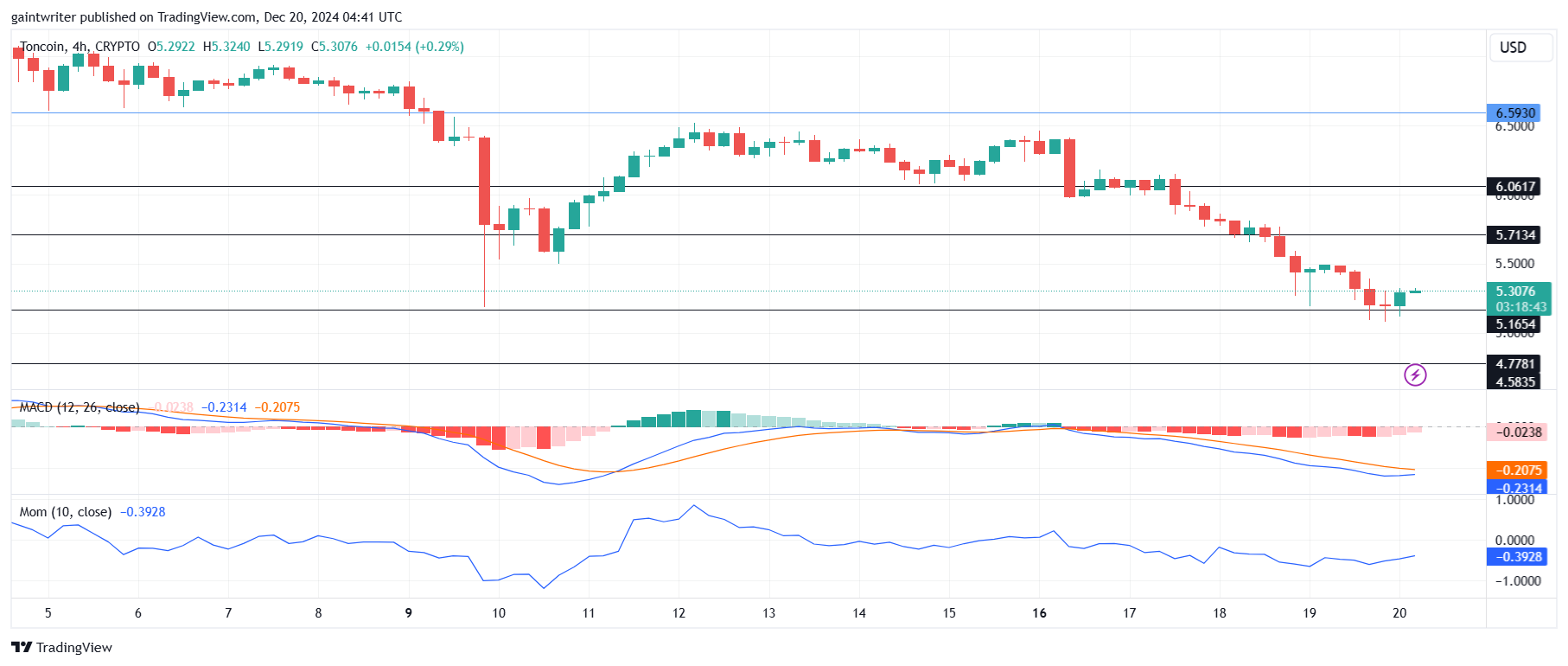Click the countdown timer 03:18:43
The image size is (1568, 666).
click(1521, 307)
